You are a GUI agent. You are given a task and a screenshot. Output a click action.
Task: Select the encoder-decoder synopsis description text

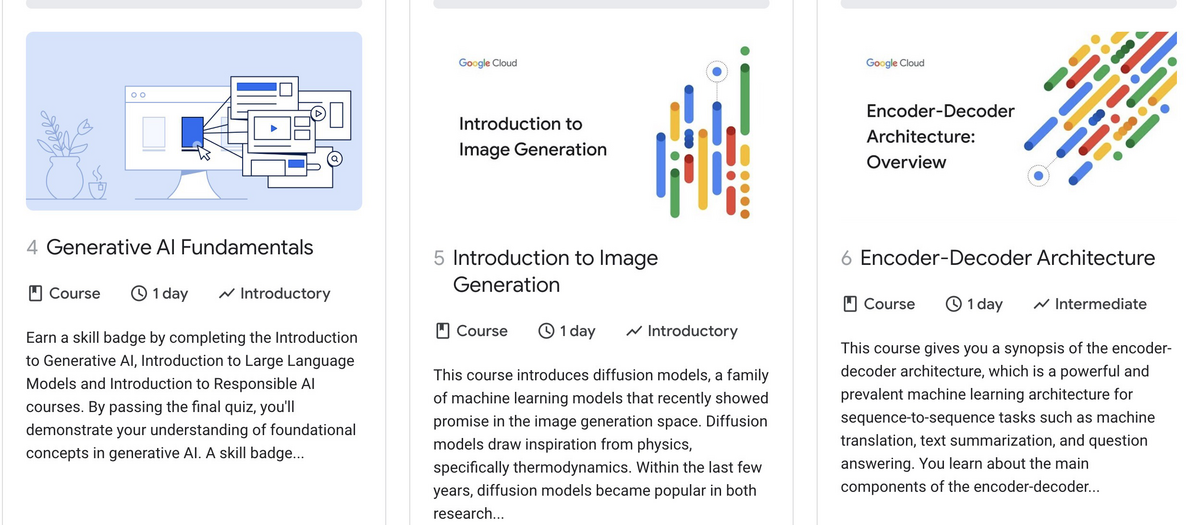[1005, 418]
